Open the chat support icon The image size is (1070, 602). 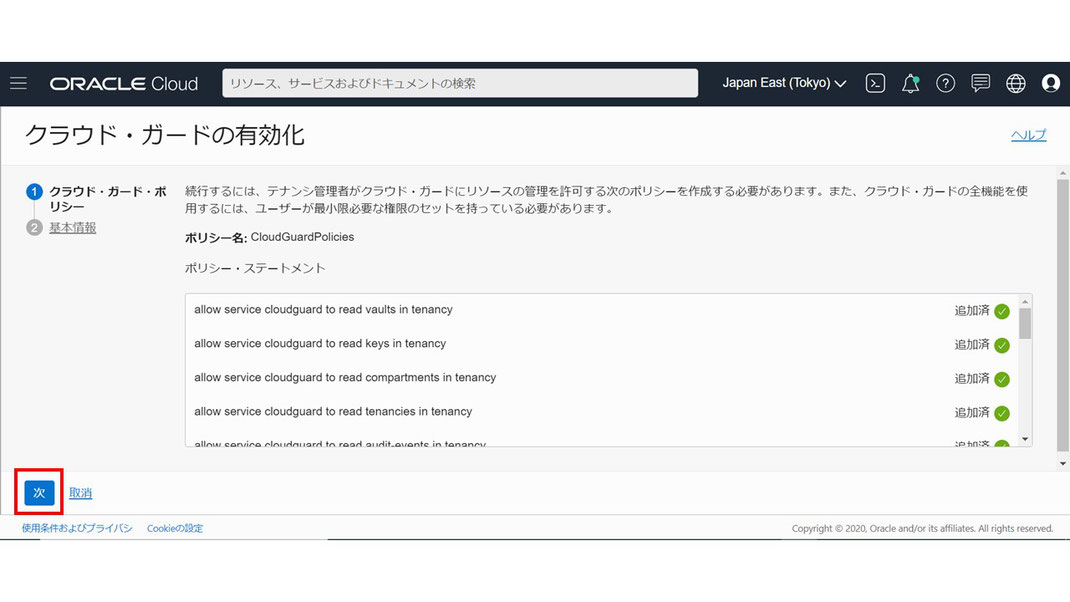[981, 83]
